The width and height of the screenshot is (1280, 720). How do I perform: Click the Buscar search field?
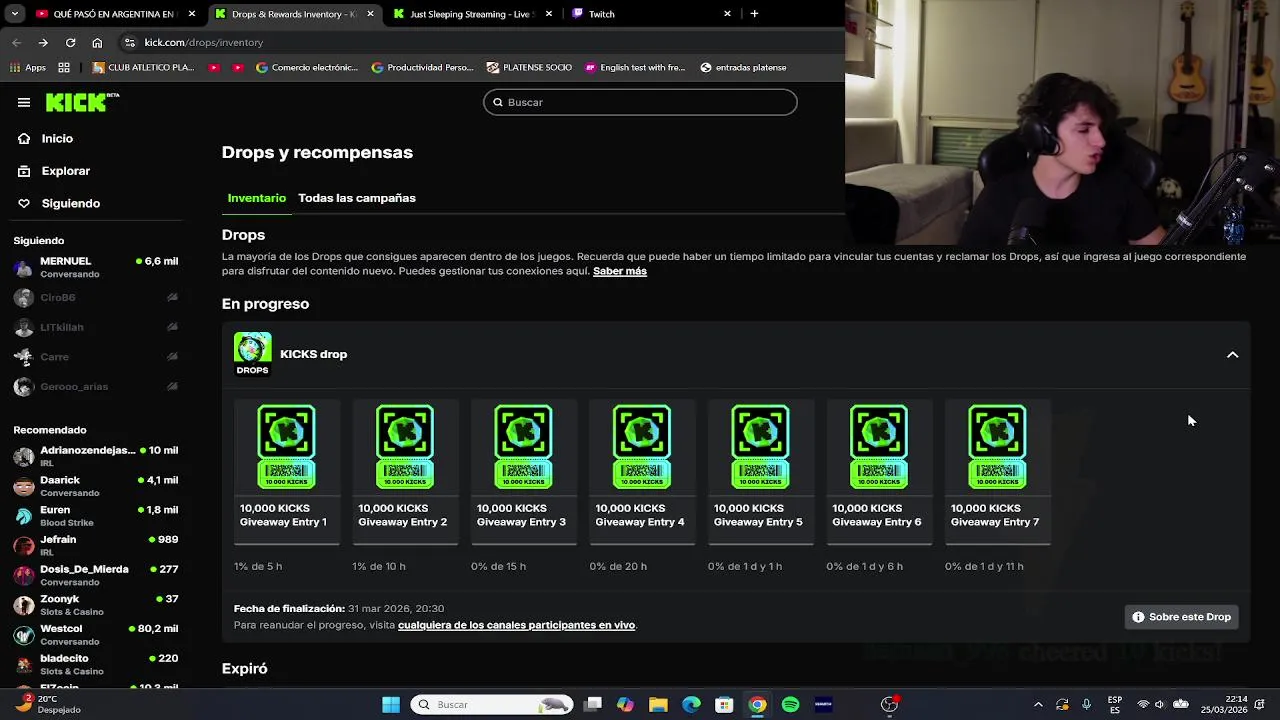click(x=640, y=102)
